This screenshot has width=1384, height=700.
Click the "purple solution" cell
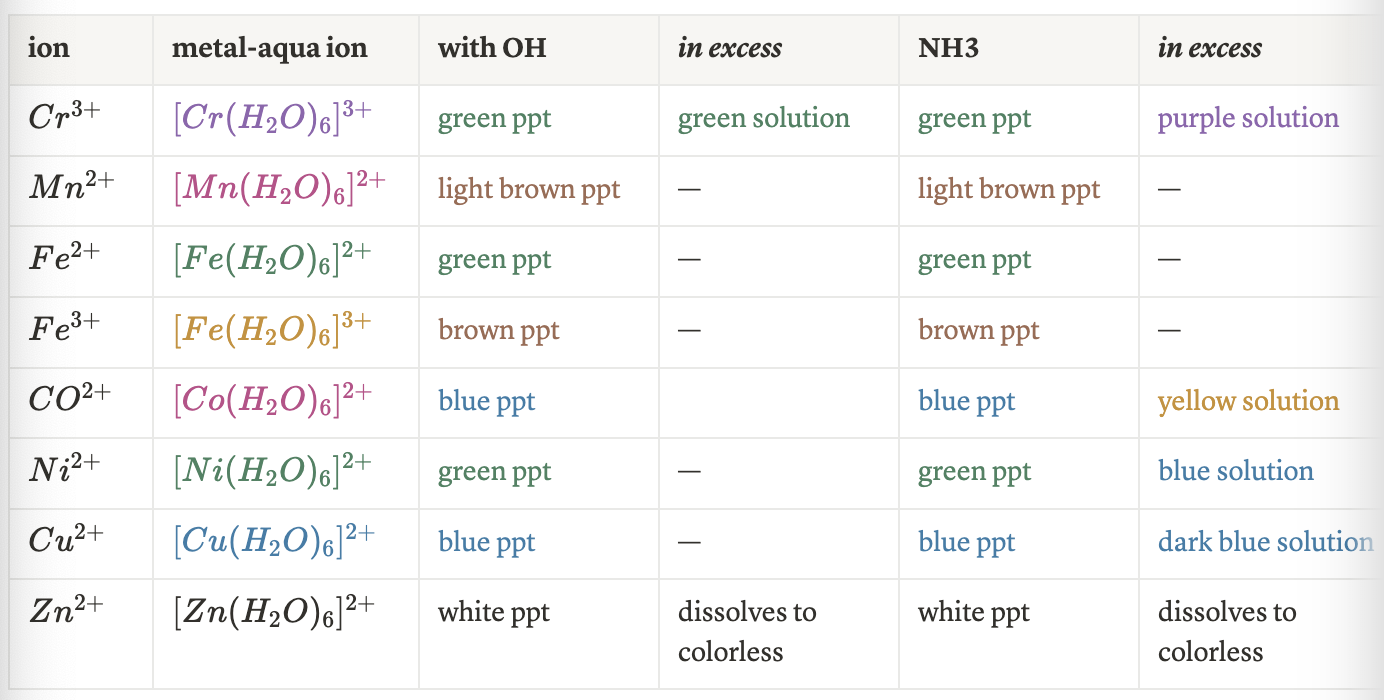[1248, 118]
